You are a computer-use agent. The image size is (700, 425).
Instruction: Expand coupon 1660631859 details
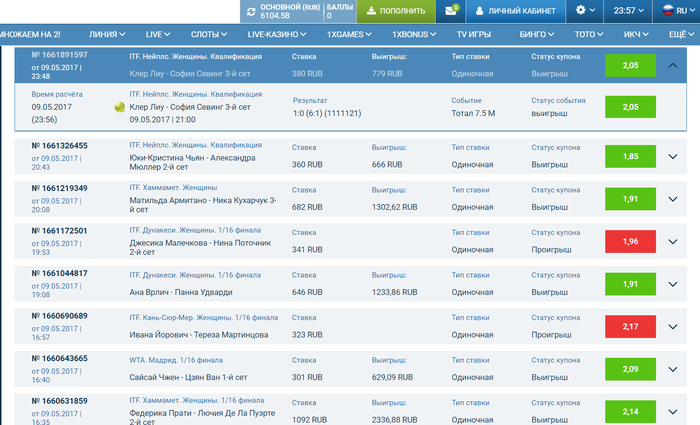tap(673, 412)
